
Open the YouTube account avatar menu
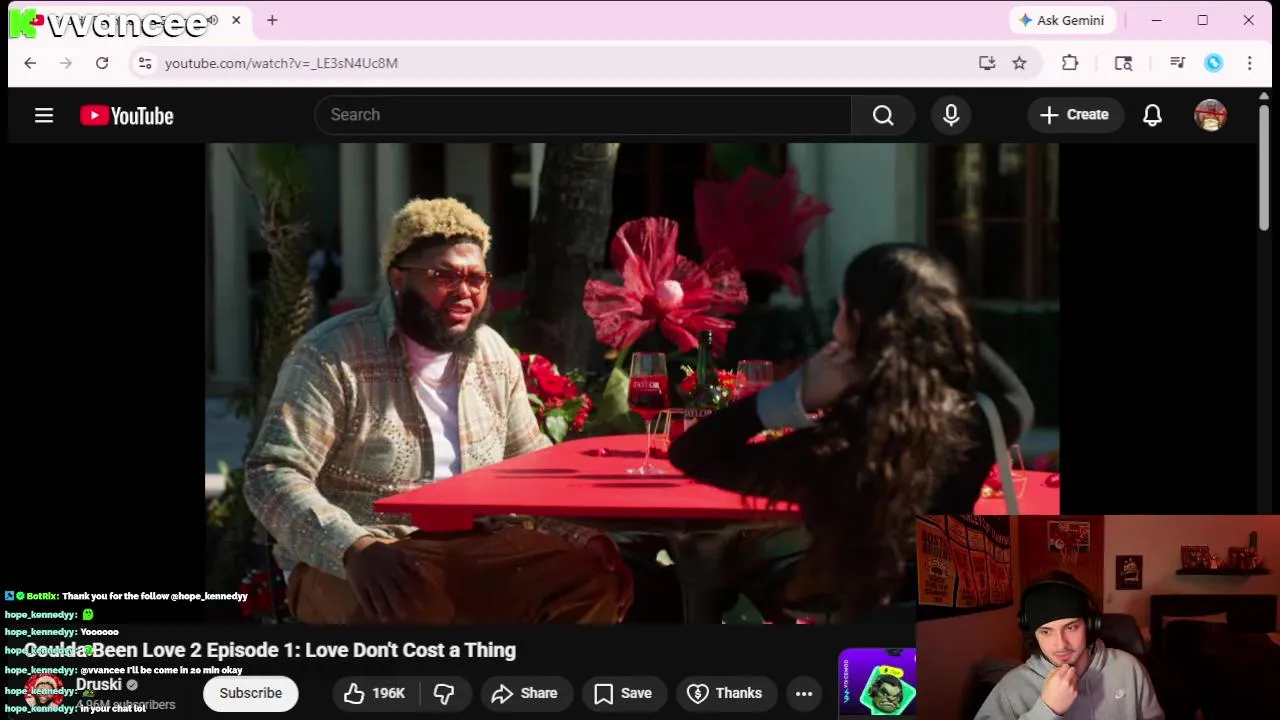pyautogui.click(x=1210, y=115)
